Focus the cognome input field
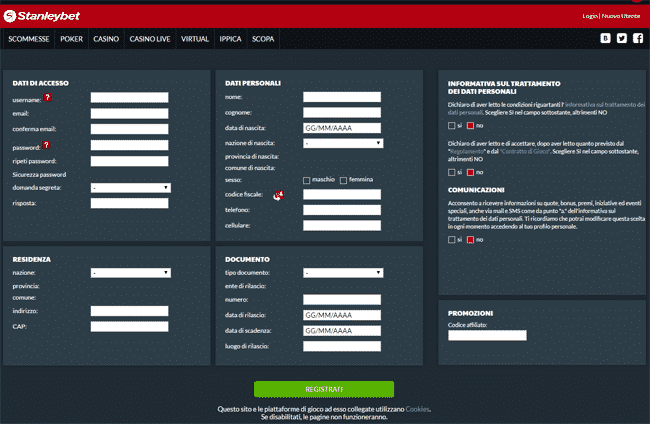 342,113
